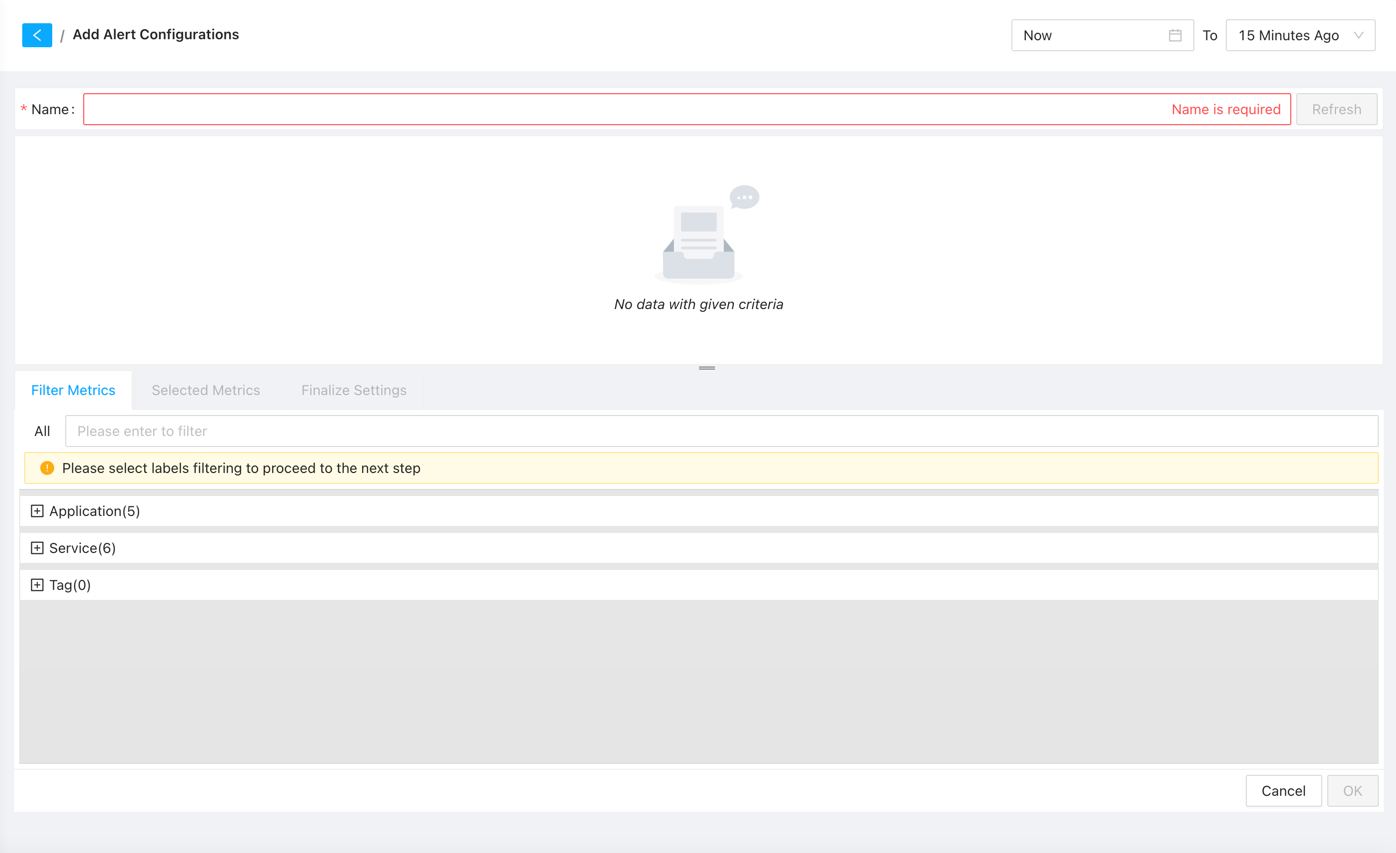This screenshot has width=1396, height=853.
Task: Expand the Tag(0) group plus icon
Action: coord(37,585)
